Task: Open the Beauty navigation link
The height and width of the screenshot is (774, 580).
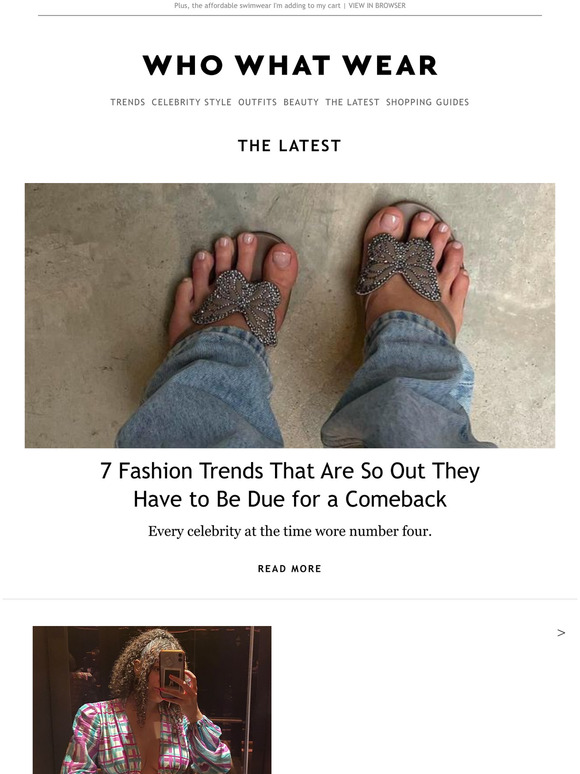Action: coord(301,102)
